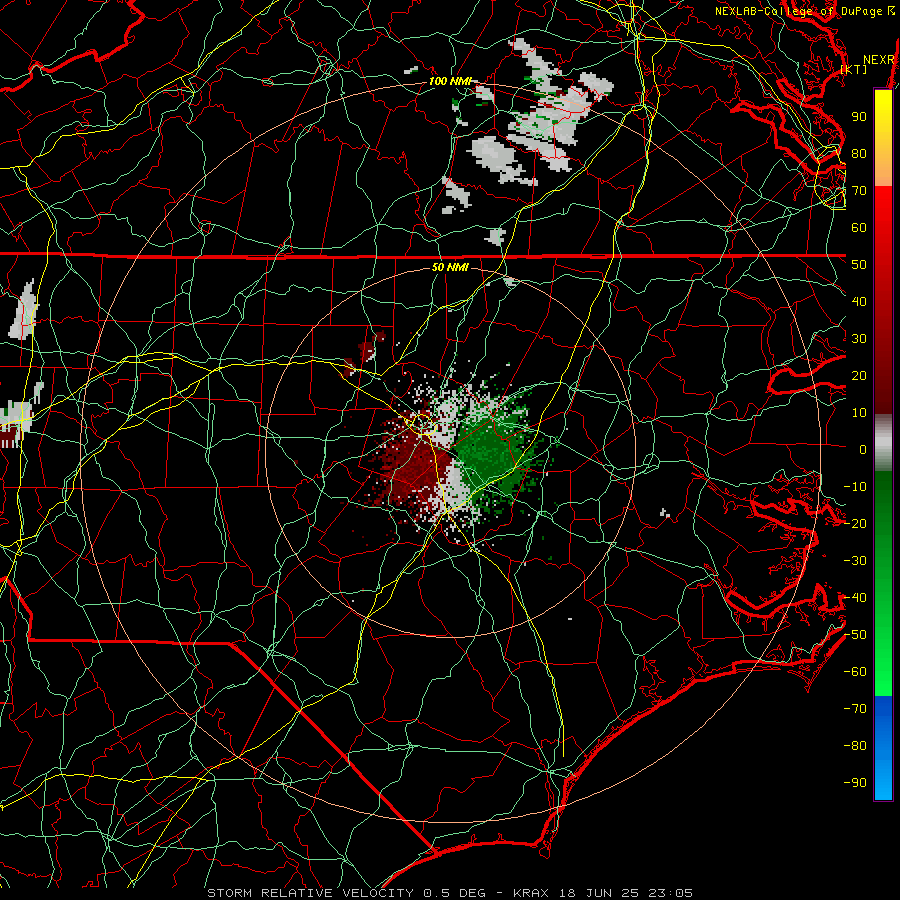Image resolution: width=900 pixels, height=900 pixels.
Task: Pick the gray zero-velocity color band
Action: 883,443
